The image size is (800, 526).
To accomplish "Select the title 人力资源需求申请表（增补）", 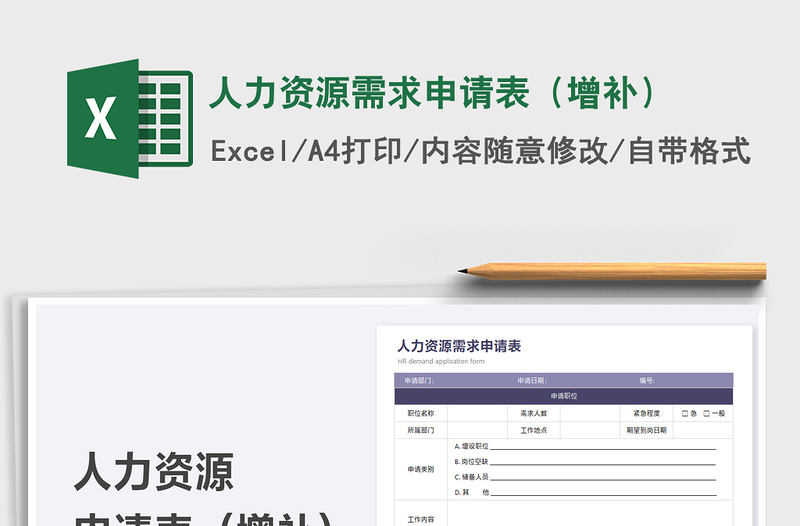I will 433,92.
